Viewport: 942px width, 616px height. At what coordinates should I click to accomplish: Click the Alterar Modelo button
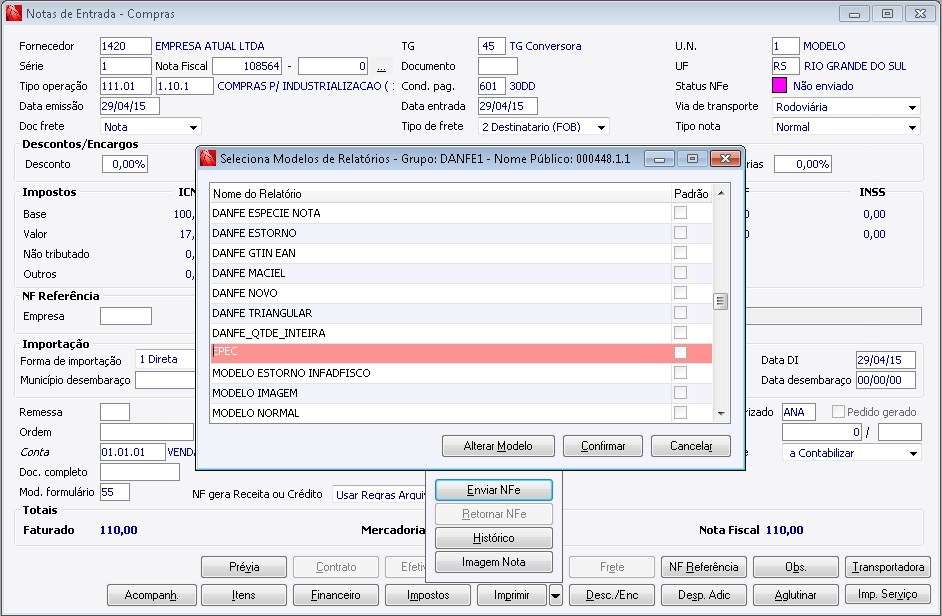[498, 446]
